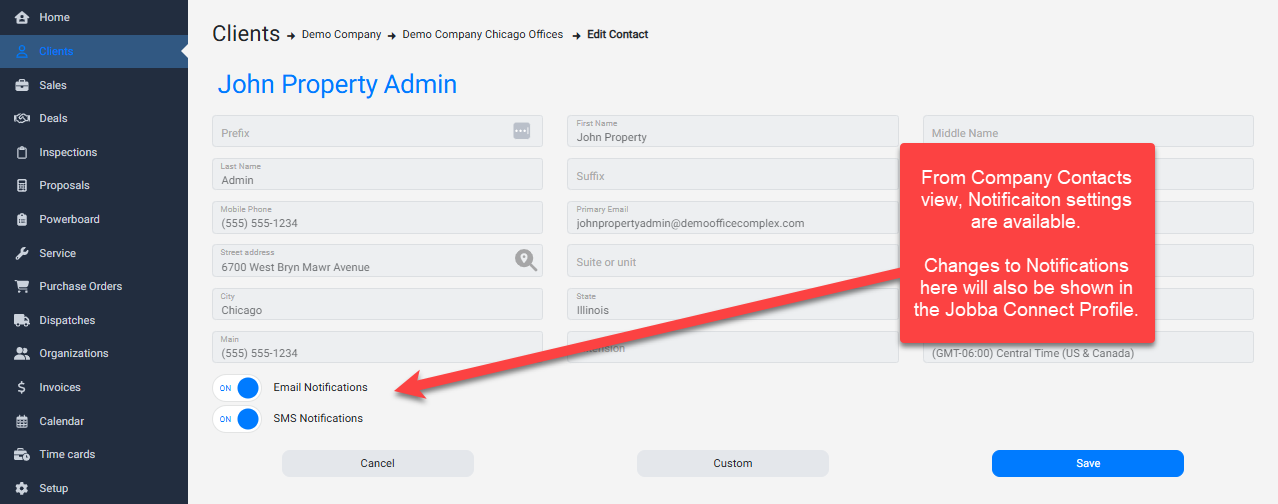Click the Sales briefcase icon
This screenshot has height=504, width=1278.
[21, 85]
